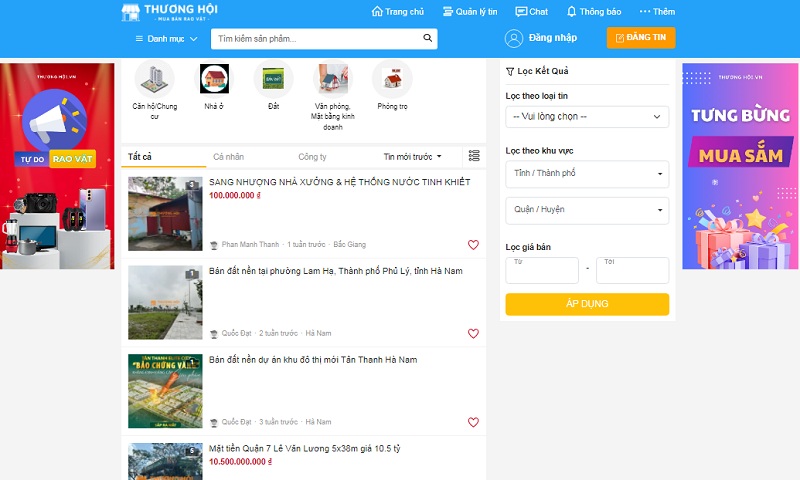Open the Quận / Huyện dropdown
Image resolution: width=800 pixels, height=480 pixels.
[587, 210]
